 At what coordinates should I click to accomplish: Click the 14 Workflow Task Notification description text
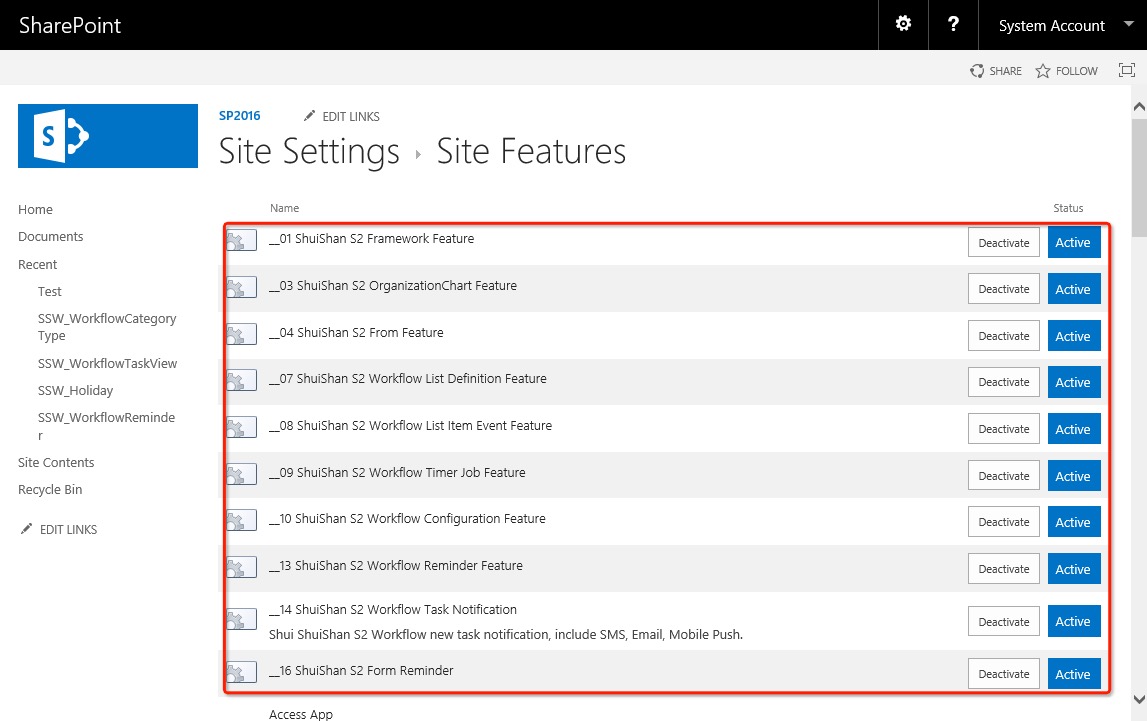505,635
